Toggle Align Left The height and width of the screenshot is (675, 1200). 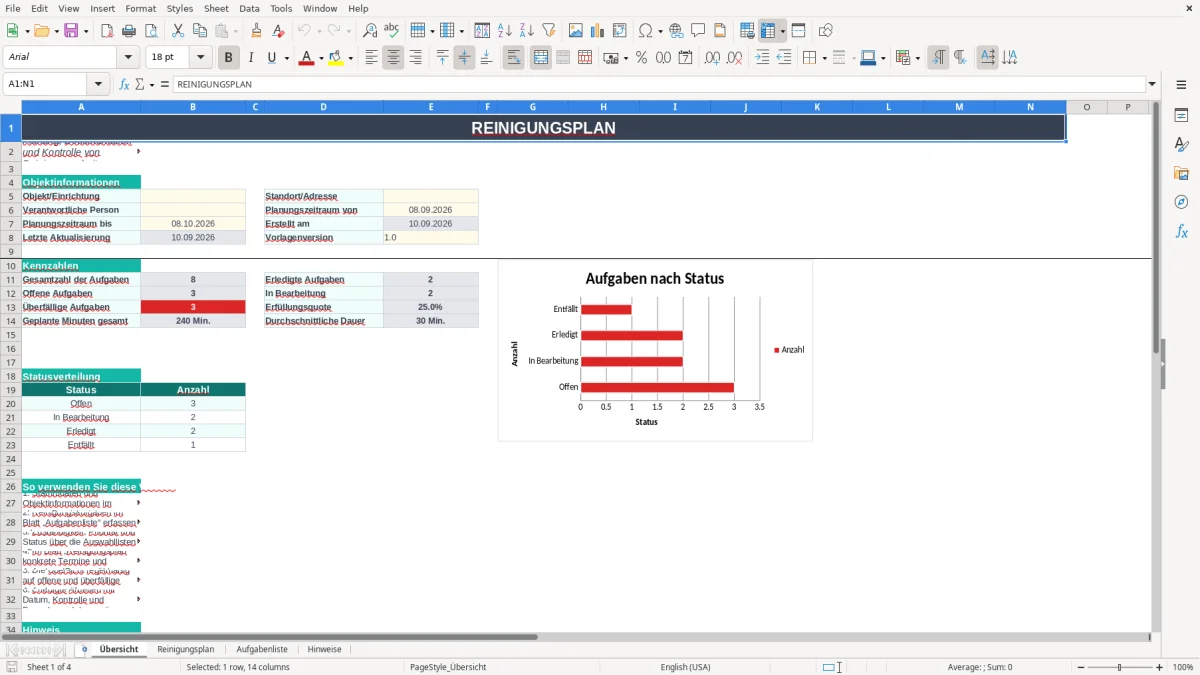[x=371, y=58]
